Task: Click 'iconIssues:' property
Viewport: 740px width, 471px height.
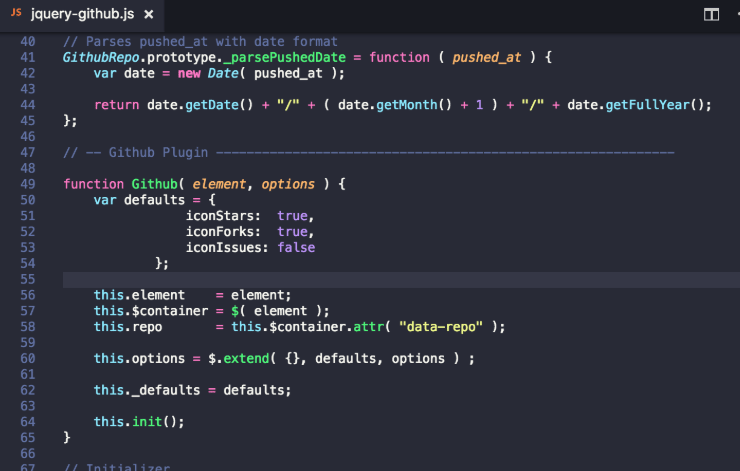Action: pyautogui.click(x=227, y=248)
